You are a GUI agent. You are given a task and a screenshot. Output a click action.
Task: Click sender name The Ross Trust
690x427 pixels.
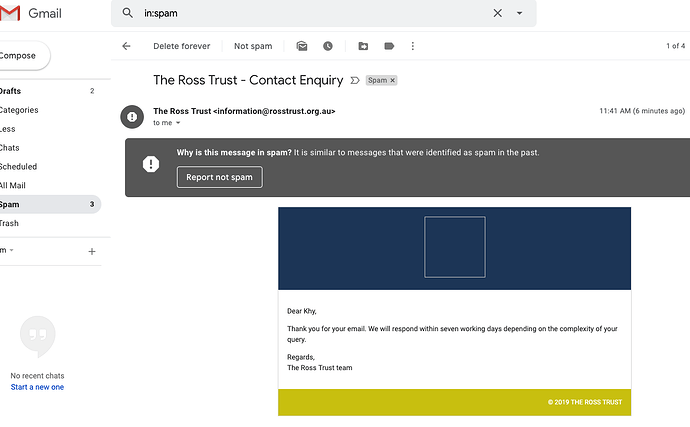pyautogui.click(x=182, y=111)
